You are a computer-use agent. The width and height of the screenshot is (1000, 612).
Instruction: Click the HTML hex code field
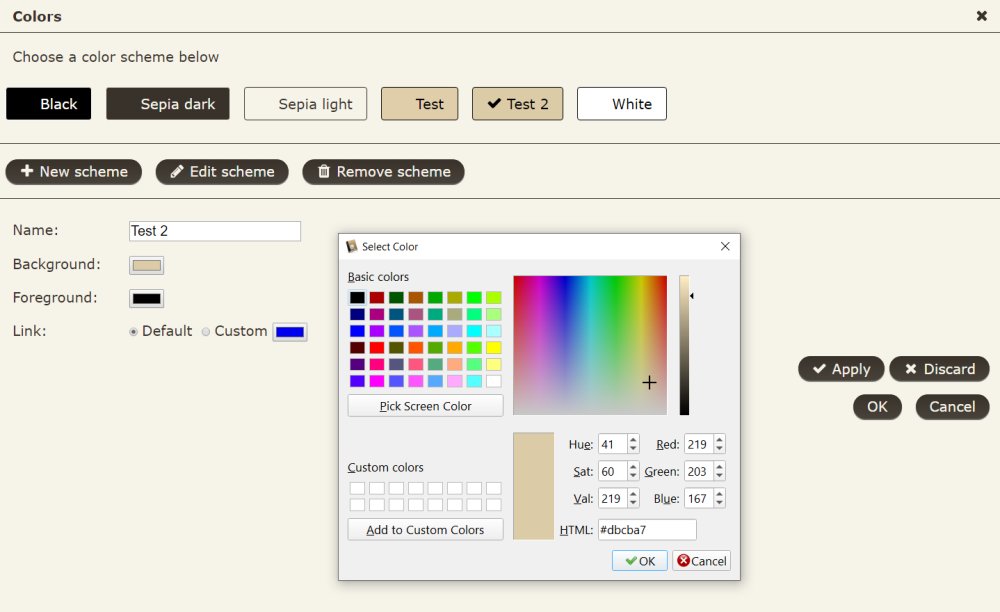[x=647, y=530]
